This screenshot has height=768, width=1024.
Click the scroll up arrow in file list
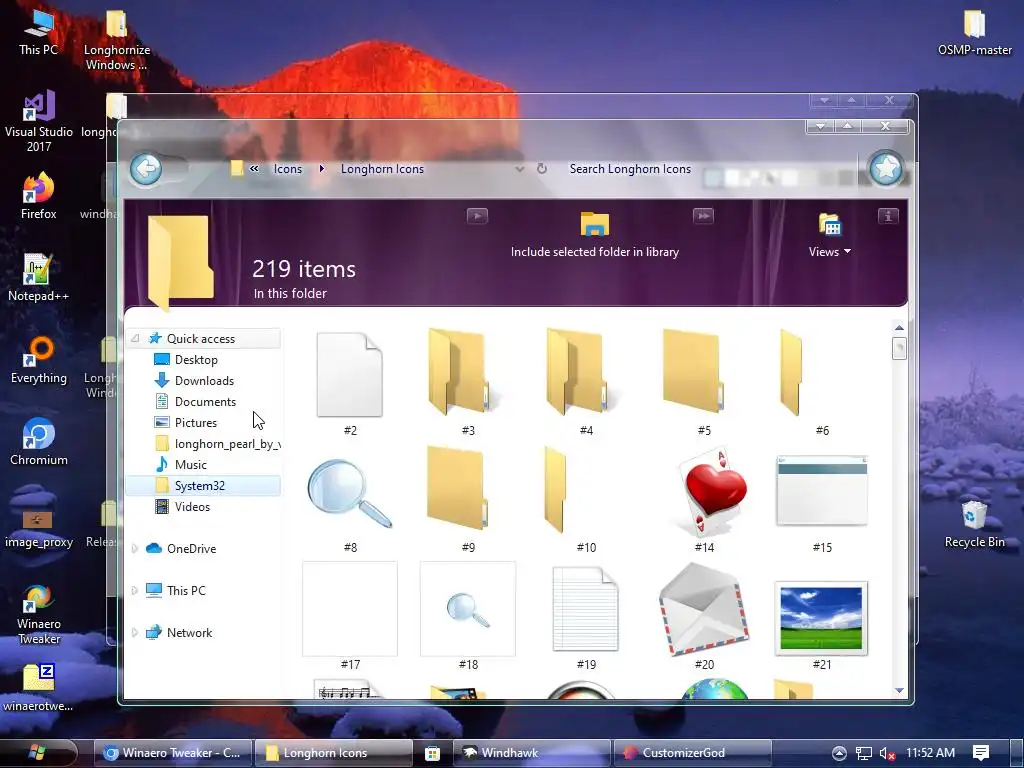899,327
